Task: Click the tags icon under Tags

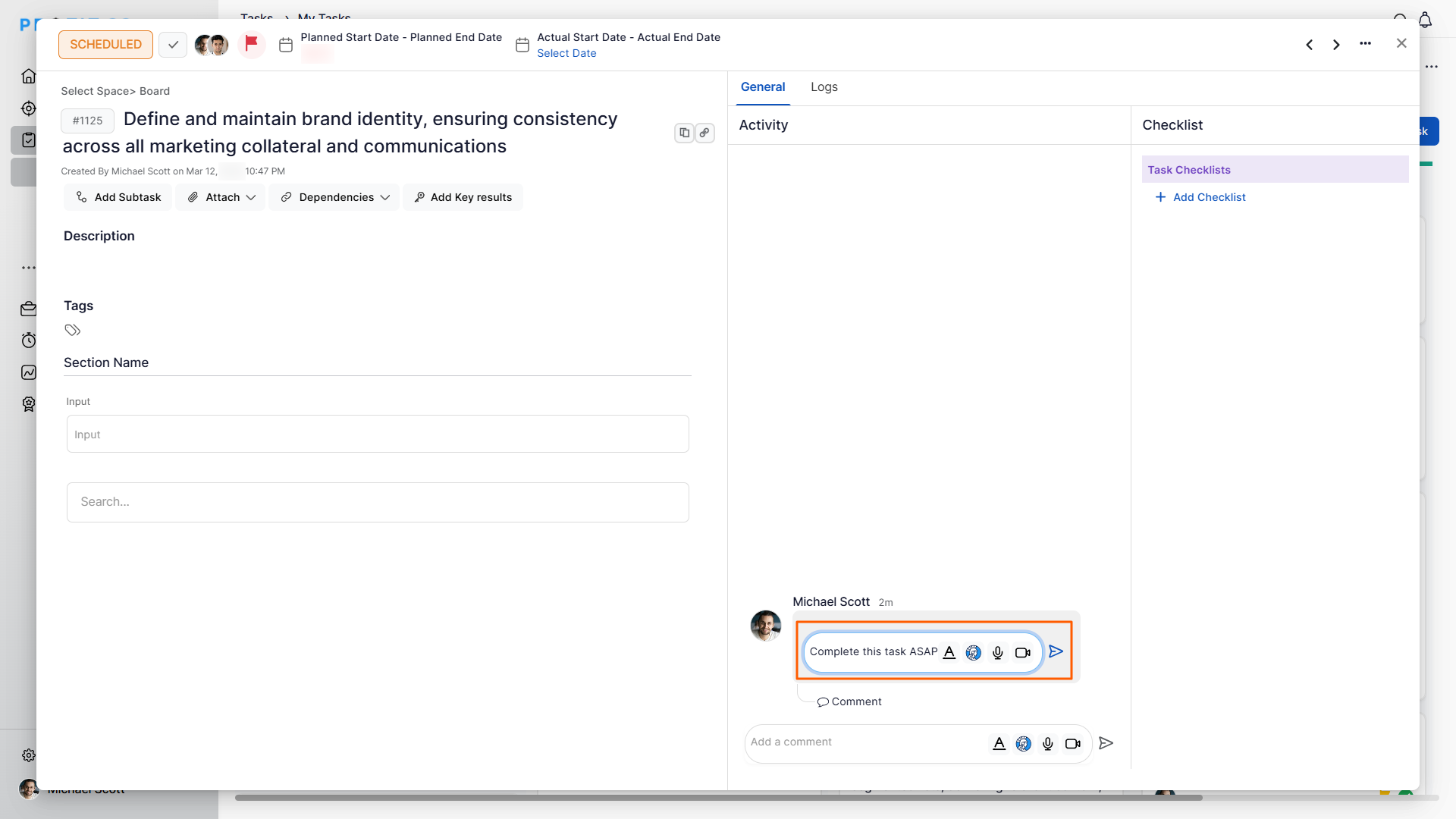Action: 73,330
